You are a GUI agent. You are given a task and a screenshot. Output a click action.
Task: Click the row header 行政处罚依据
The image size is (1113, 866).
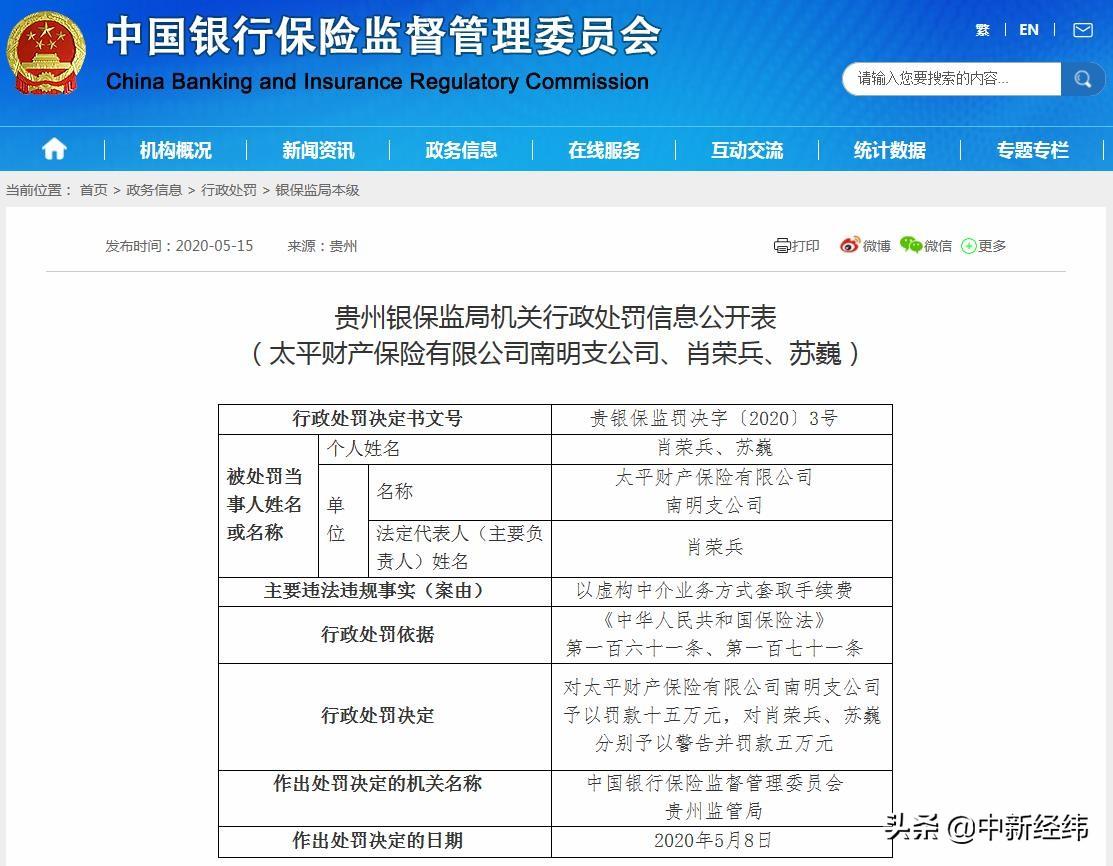pyautogui.click(x=378, y=634)
